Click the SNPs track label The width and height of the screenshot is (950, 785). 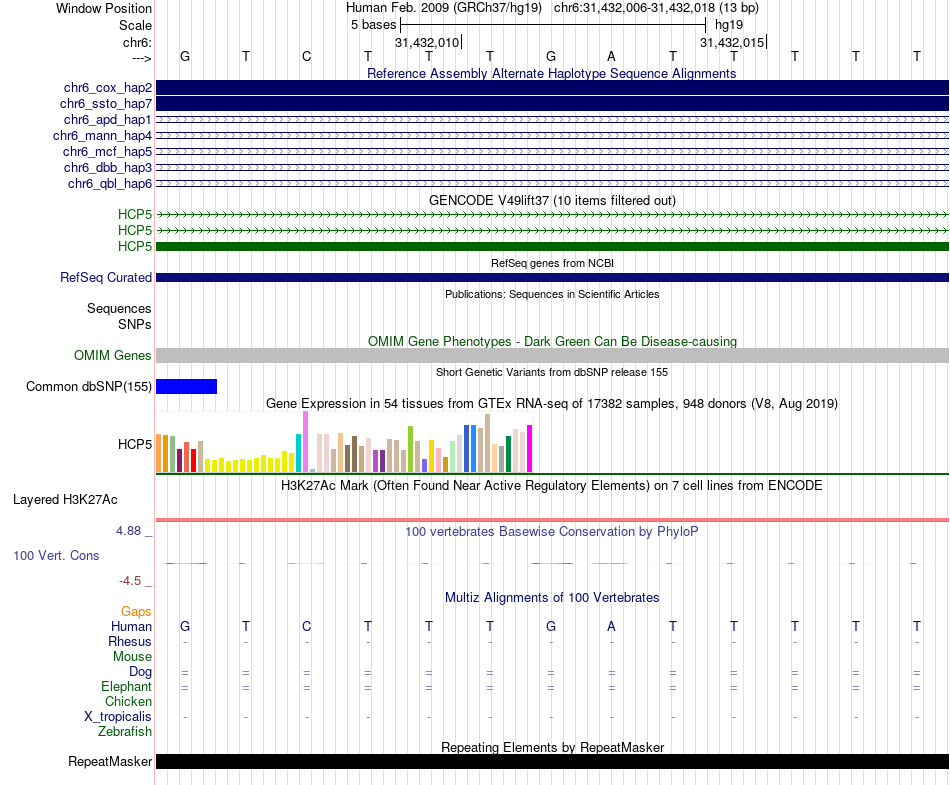click(x=135, y=325)
